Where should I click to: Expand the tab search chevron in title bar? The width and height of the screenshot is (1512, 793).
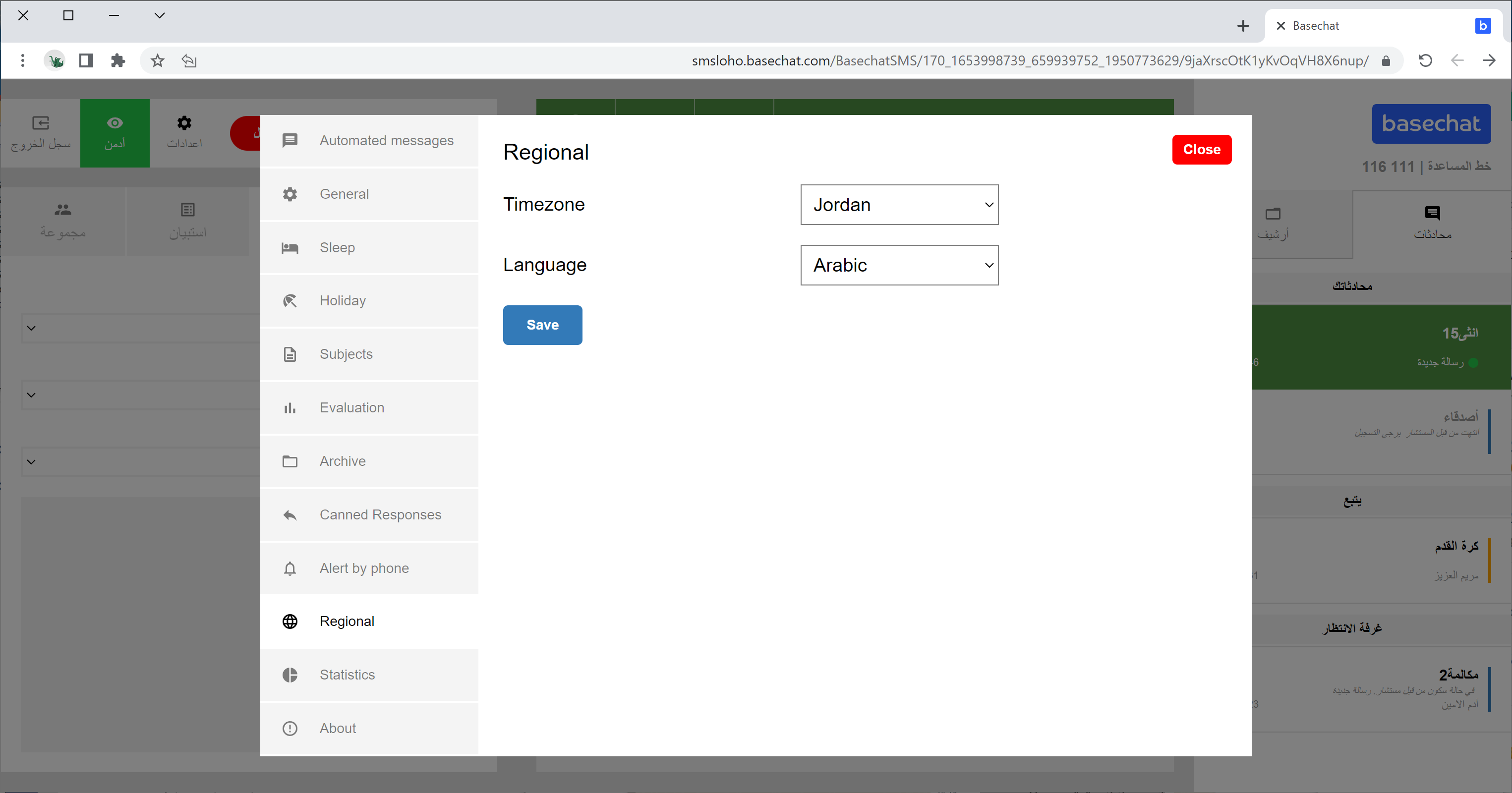pos(160,16)
